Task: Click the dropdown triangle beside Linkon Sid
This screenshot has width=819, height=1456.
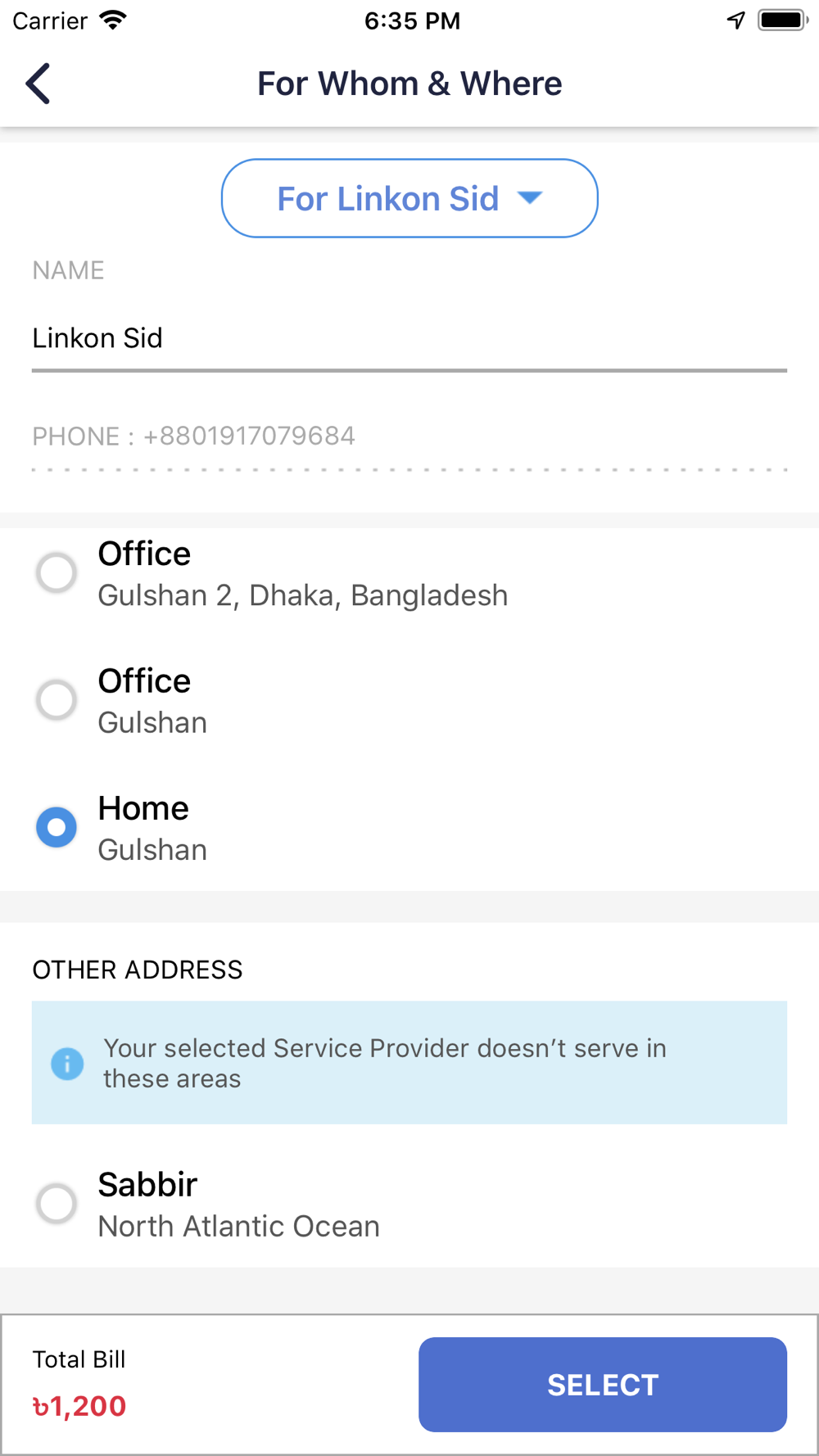Action: 530,198
